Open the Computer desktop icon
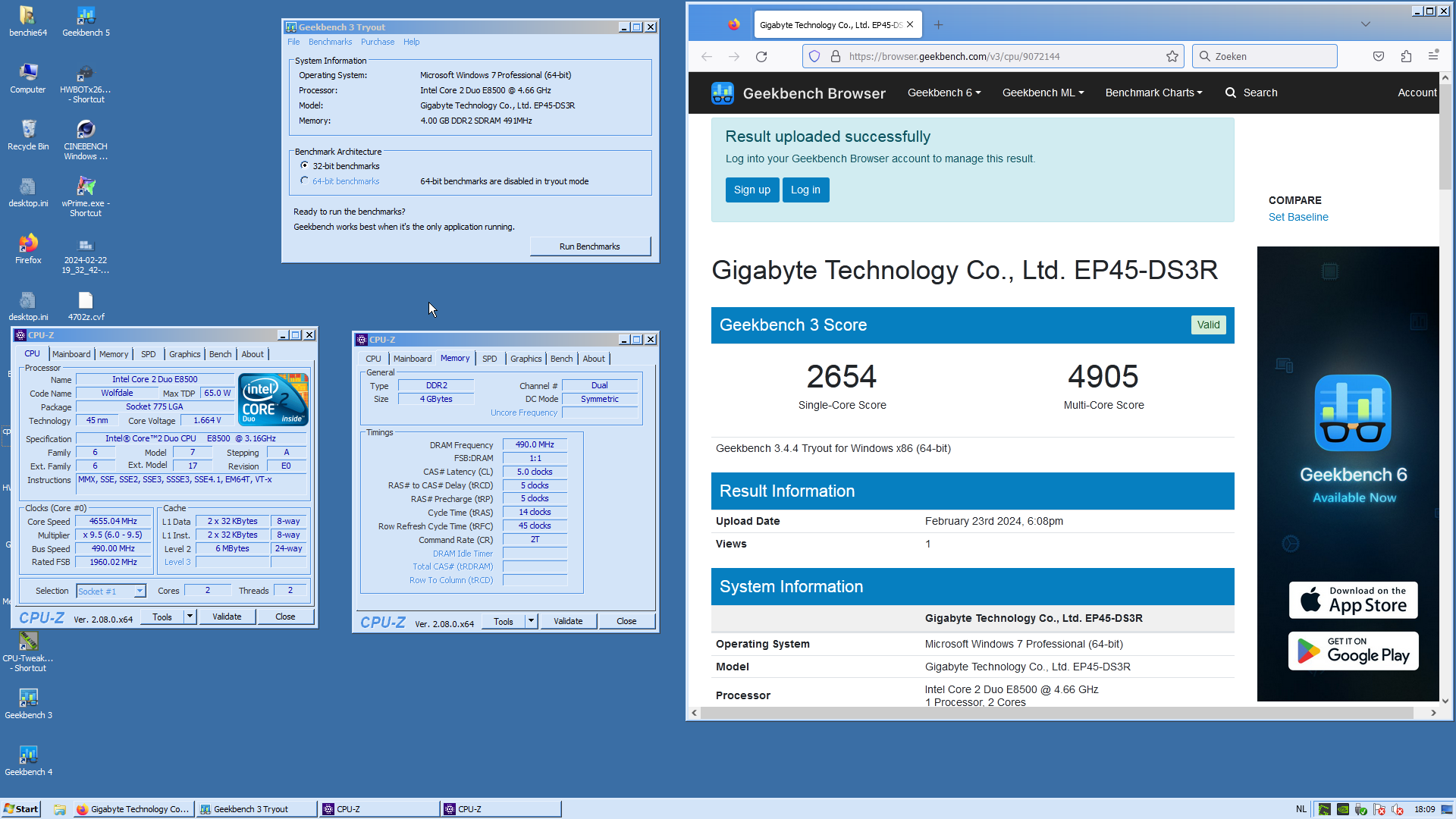1456x819 pixels. 27,78
